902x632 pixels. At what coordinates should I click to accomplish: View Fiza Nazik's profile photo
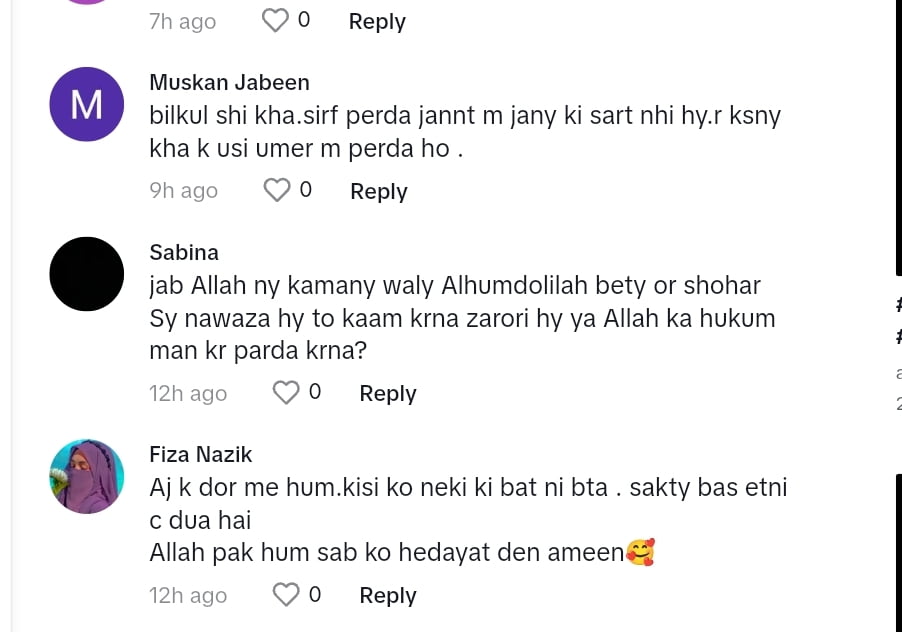(x=87, y=476)
